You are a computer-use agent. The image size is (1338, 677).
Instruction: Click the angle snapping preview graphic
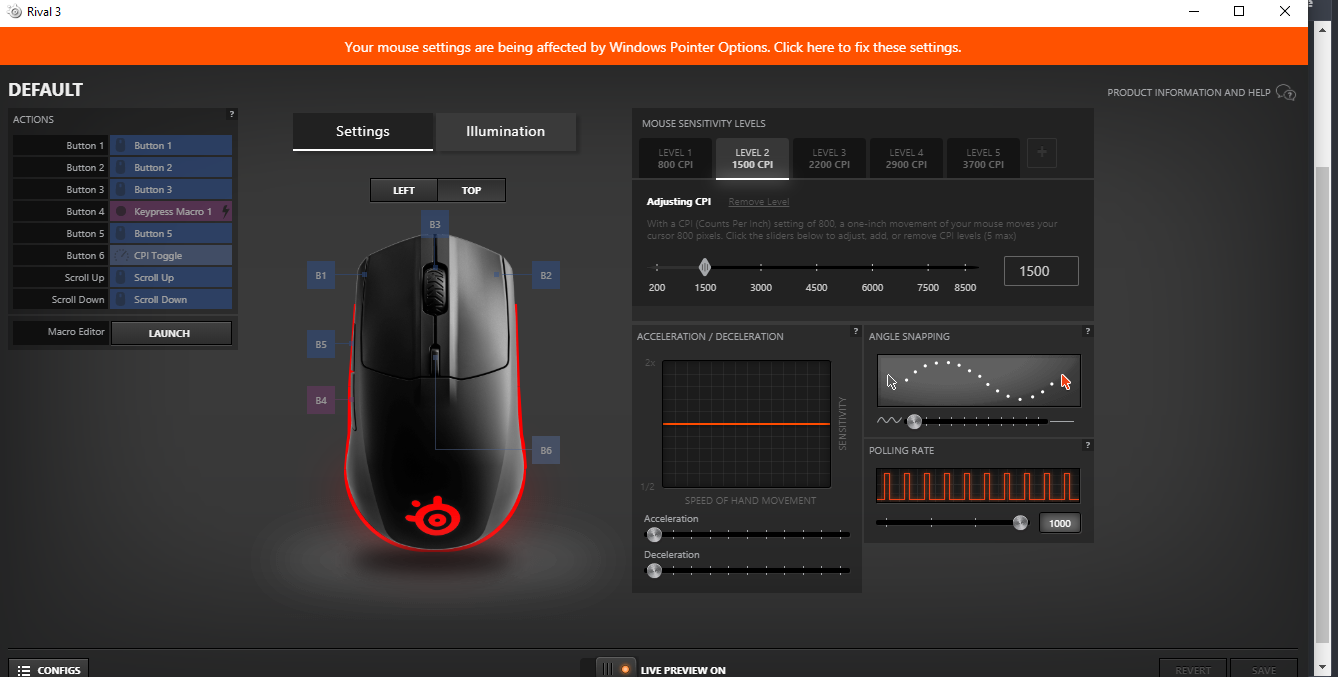[979, 380]
